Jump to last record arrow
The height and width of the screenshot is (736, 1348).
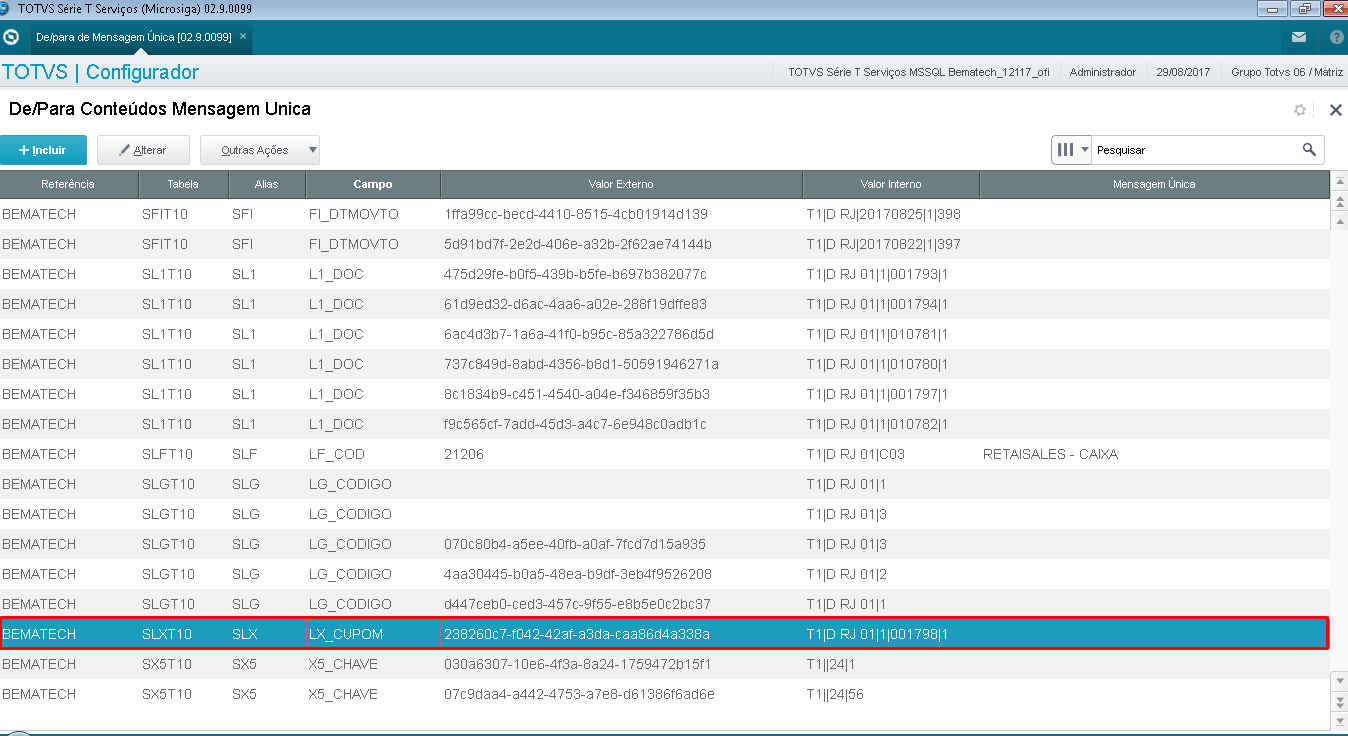pos(1340,719)
